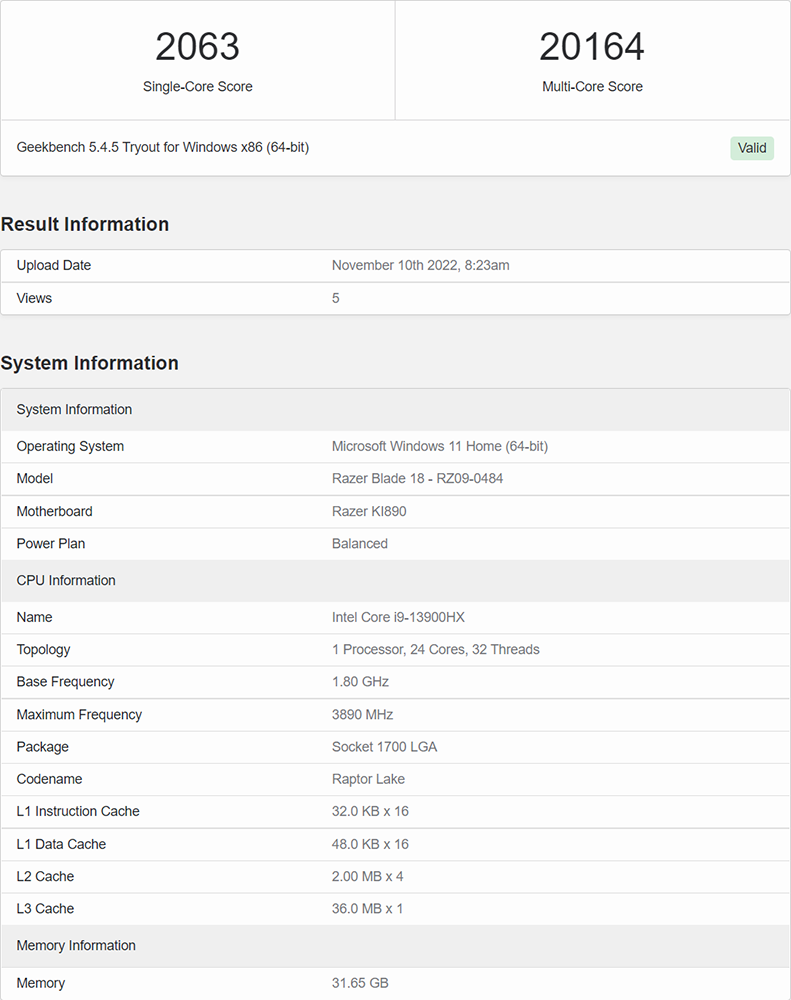
Task: Select the Raptor Lake codename value
Action: [x=368, y=779]
